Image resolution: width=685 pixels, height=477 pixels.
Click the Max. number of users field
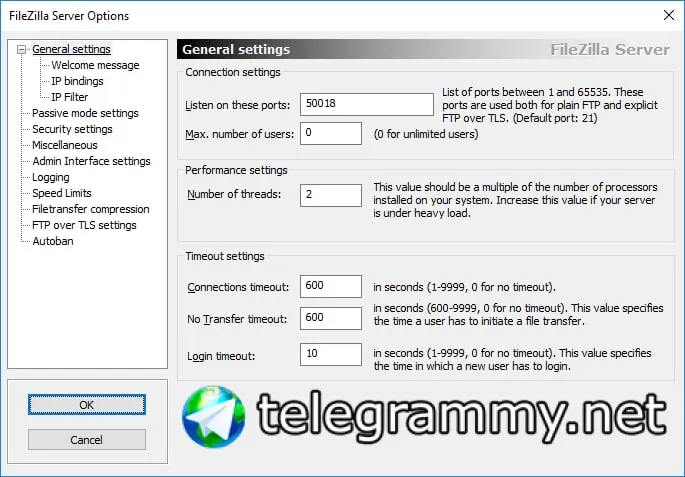click(x=331, y=133)
